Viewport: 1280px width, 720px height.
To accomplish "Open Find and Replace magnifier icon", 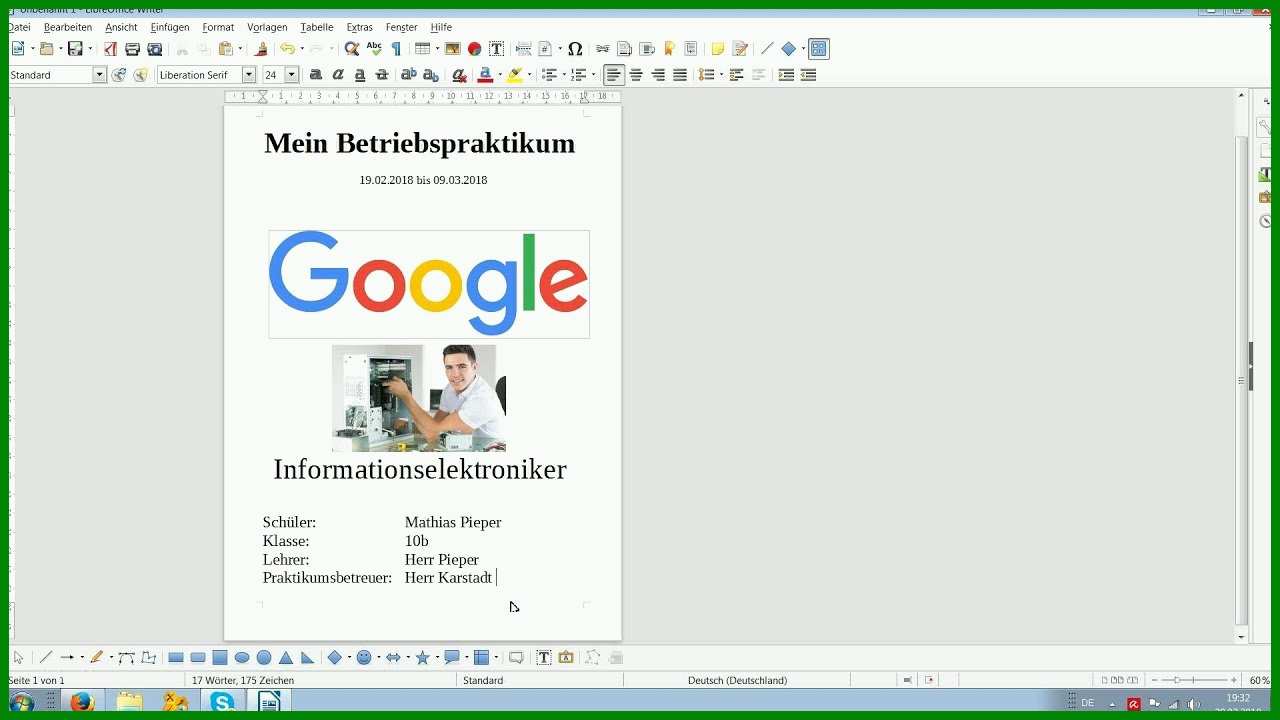I will (x=352, y=49).
